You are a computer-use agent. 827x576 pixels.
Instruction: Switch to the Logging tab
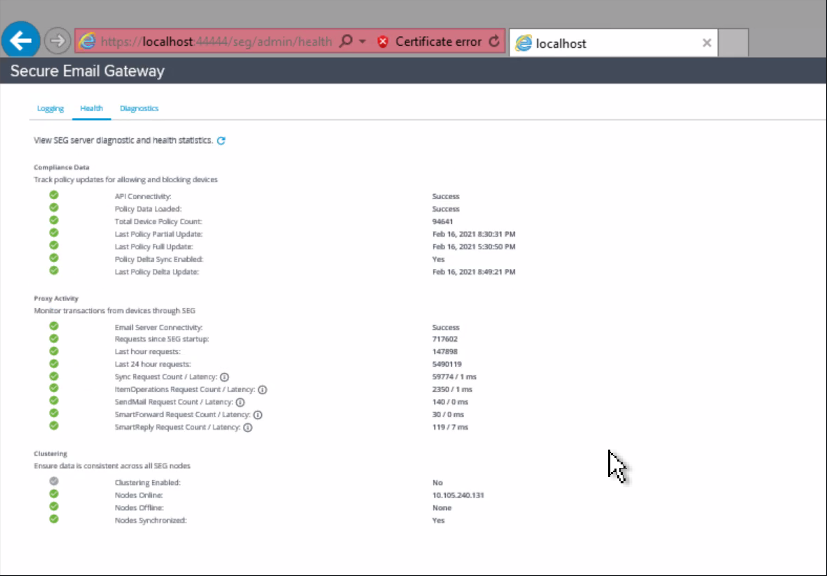click(x=49, y=108)
